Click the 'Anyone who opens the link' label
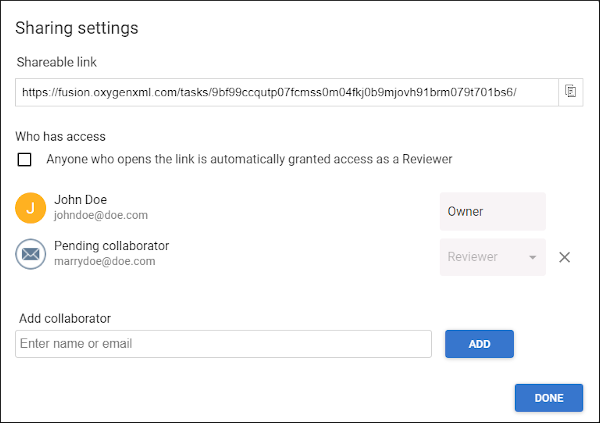This screenshot has height=423, width=600. click(x=249, y=159)
